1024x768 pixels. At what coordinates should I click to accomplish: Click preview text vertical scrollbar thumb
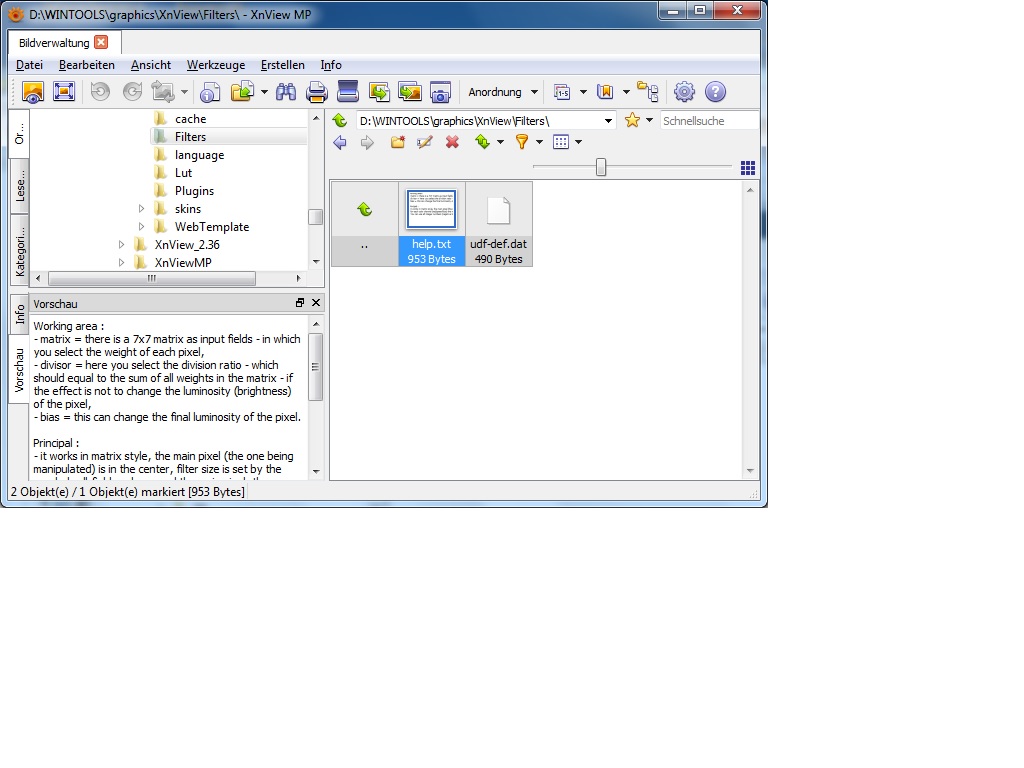(x=315, y=366)
